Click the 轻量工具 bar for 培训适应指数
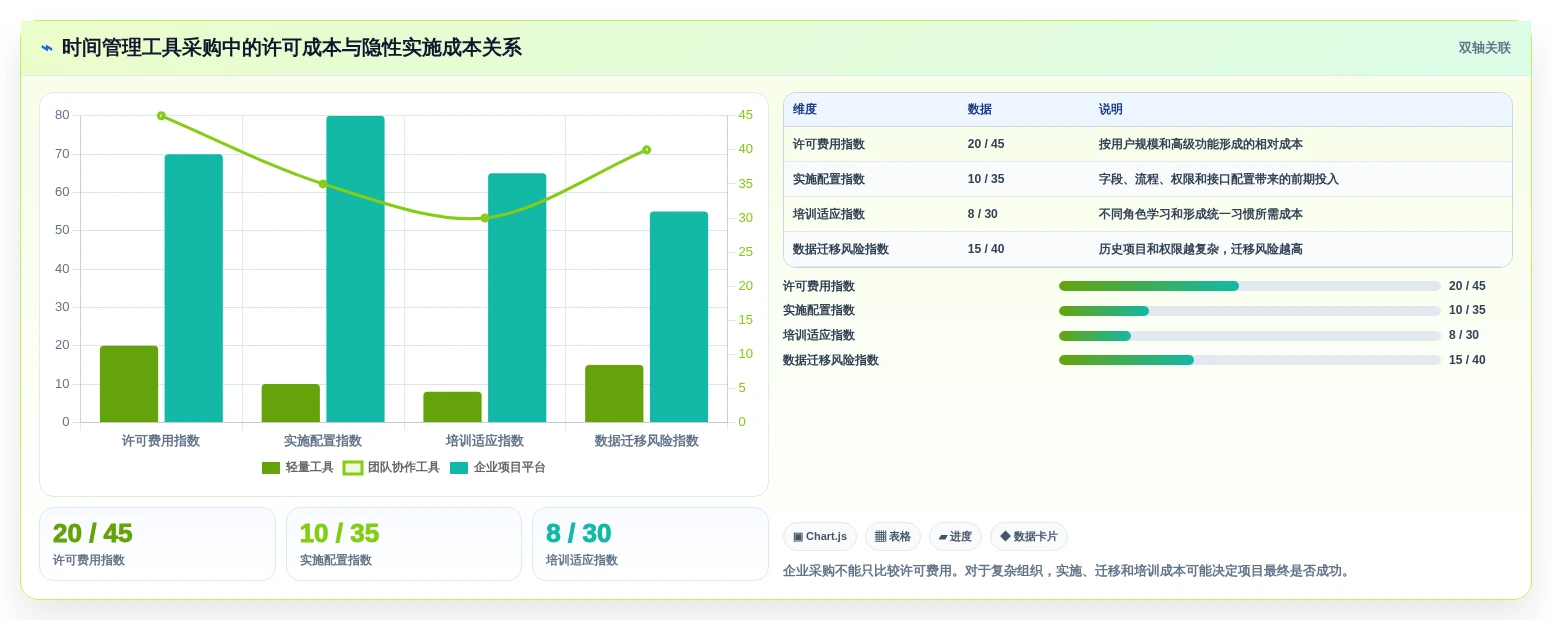1552x620 pixels. pos(452,407)
